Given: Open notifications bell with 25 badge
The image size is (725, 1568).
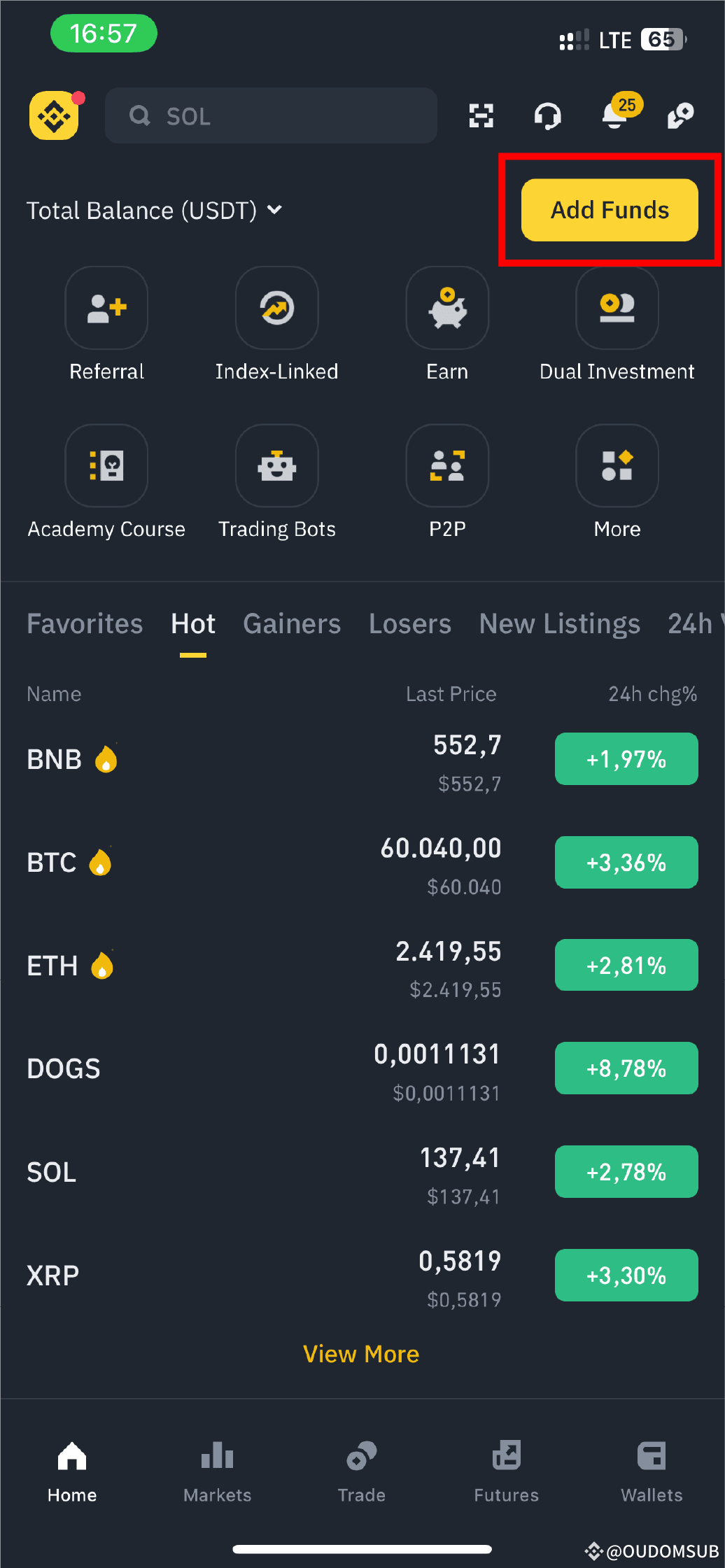Looking at the screenshot, I should coord(615,115).
